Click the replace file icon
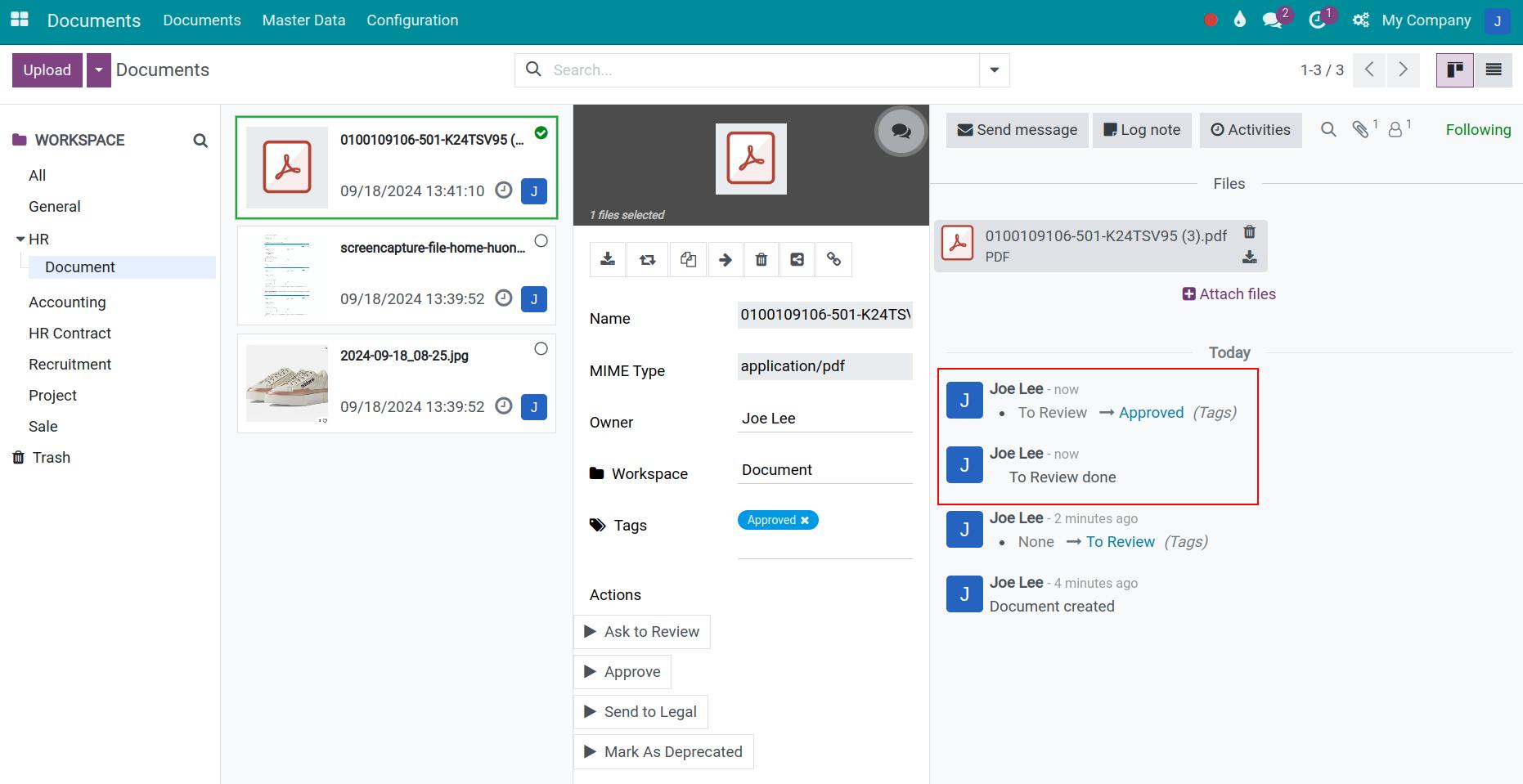Image resolution: width=1523 pixels, height=784 pixels. pyautogui.click(x=647, y=260)
